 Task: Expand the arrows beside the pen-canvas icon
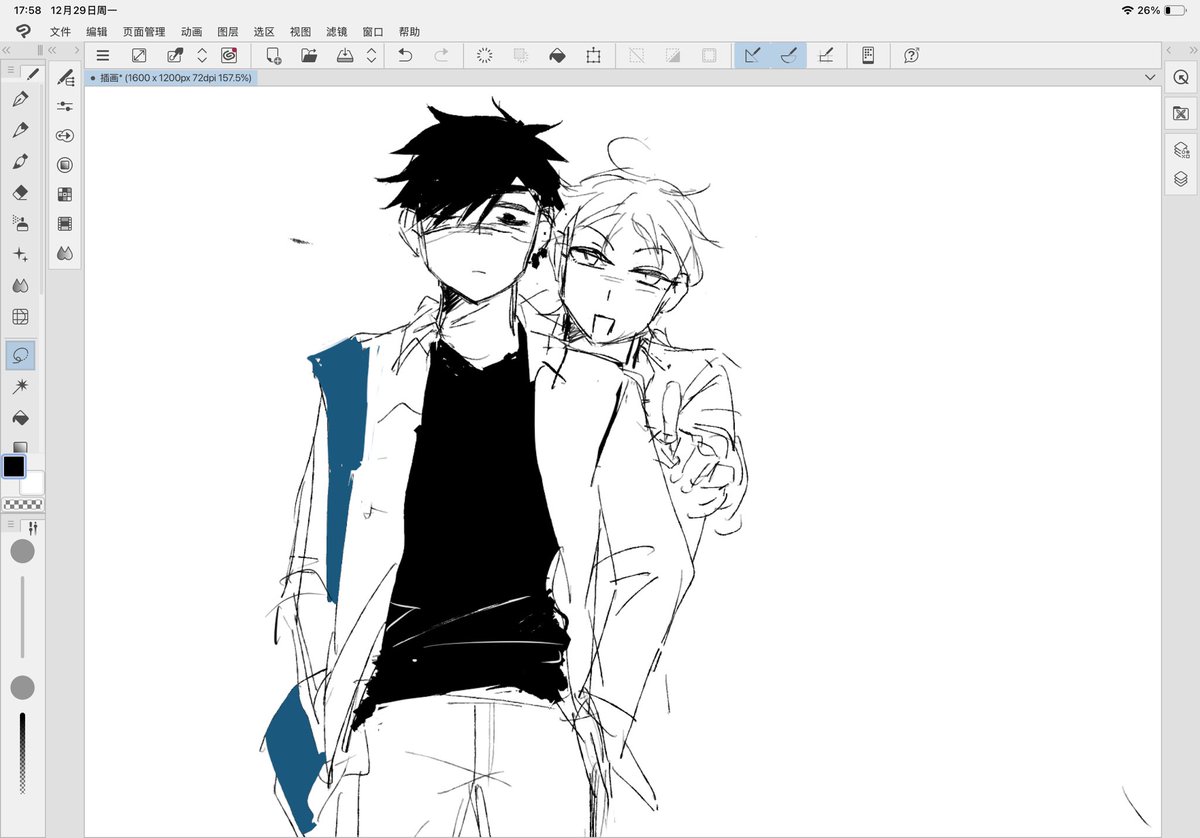point(202,56)
